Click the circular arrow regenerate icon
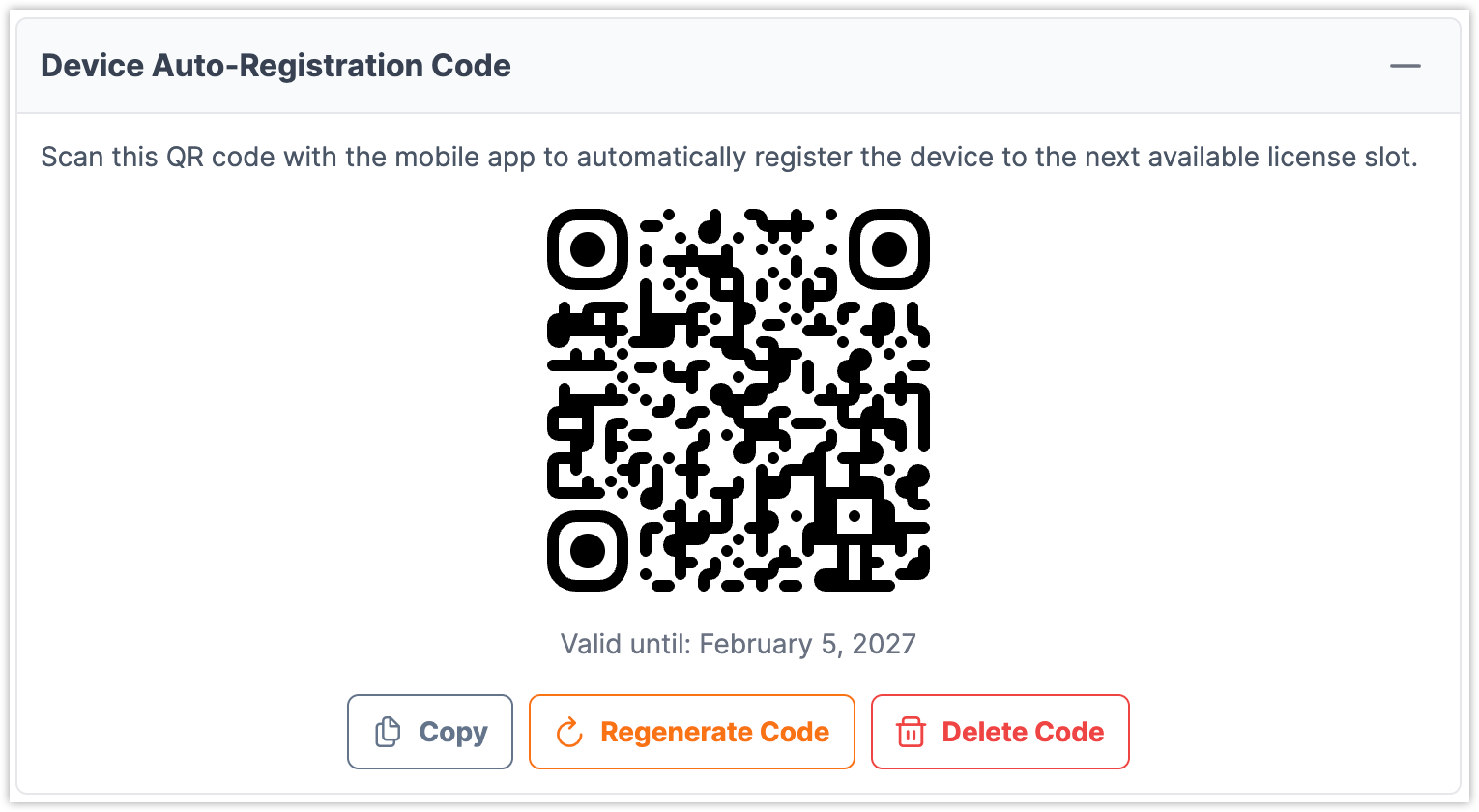This screenshot has height=812, width=1479. (x=570, y=733)
